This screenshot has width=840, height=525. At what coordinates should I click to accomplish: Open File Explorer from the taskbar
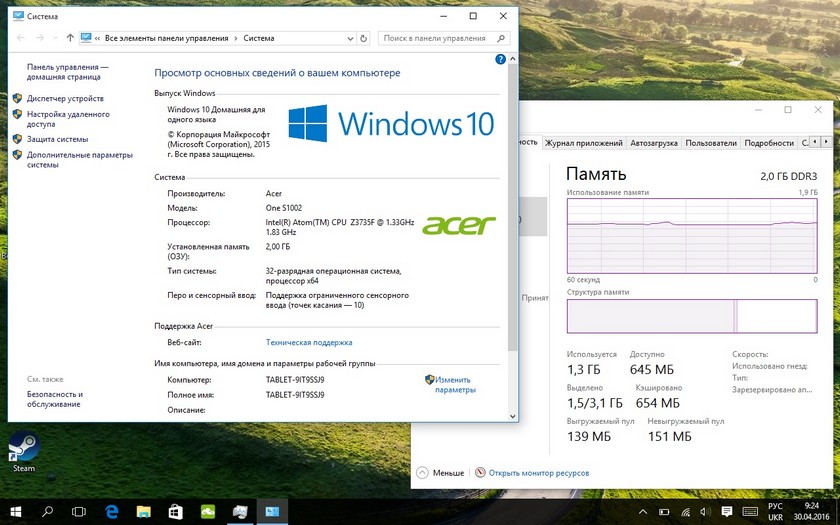coord(144,511)
